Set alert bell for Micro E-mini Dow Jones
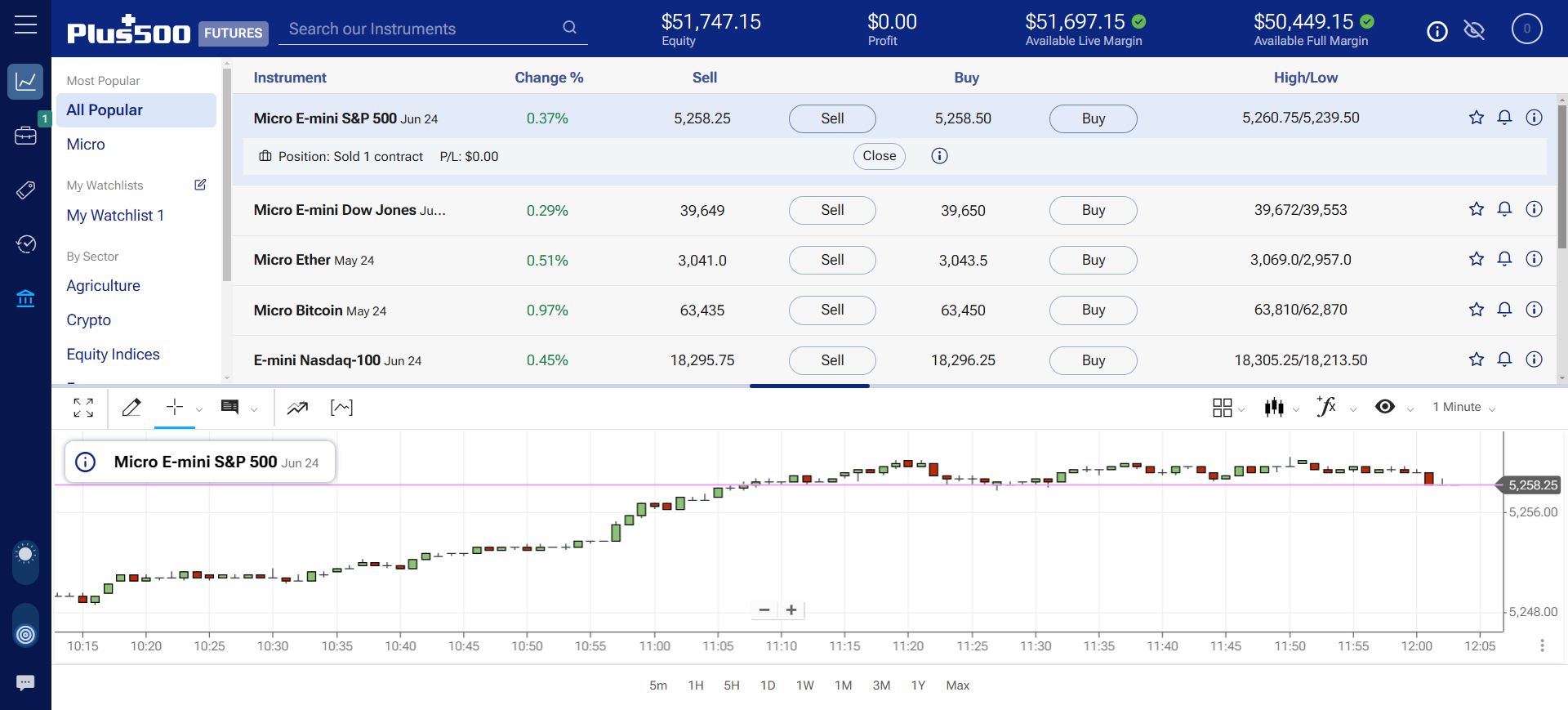The width and height of the screenshot is (1568, 710). point(1504,209)
